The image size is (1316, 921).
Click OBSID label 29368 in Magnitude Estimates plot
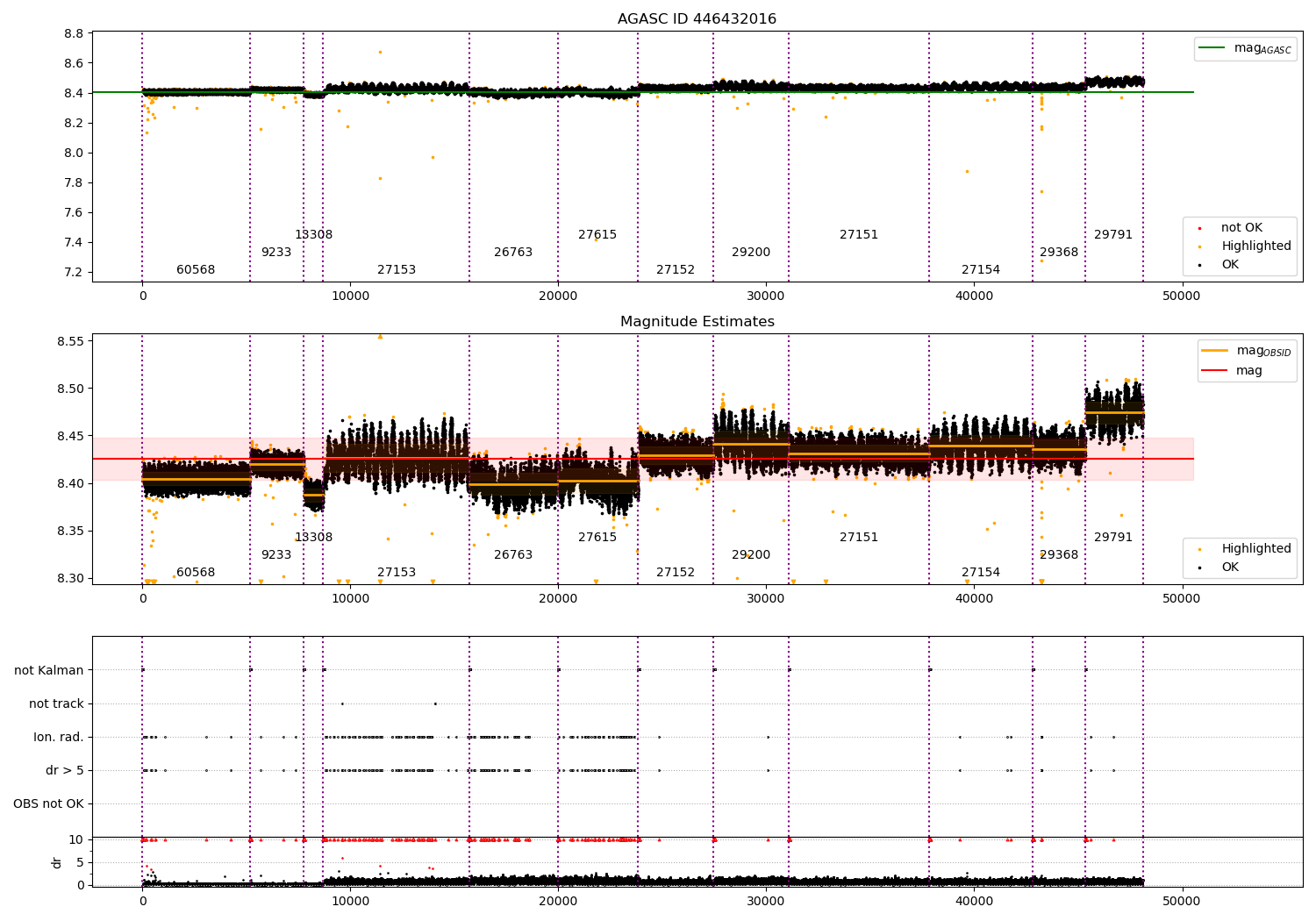pyautogui.click(x=1059, y=555)
